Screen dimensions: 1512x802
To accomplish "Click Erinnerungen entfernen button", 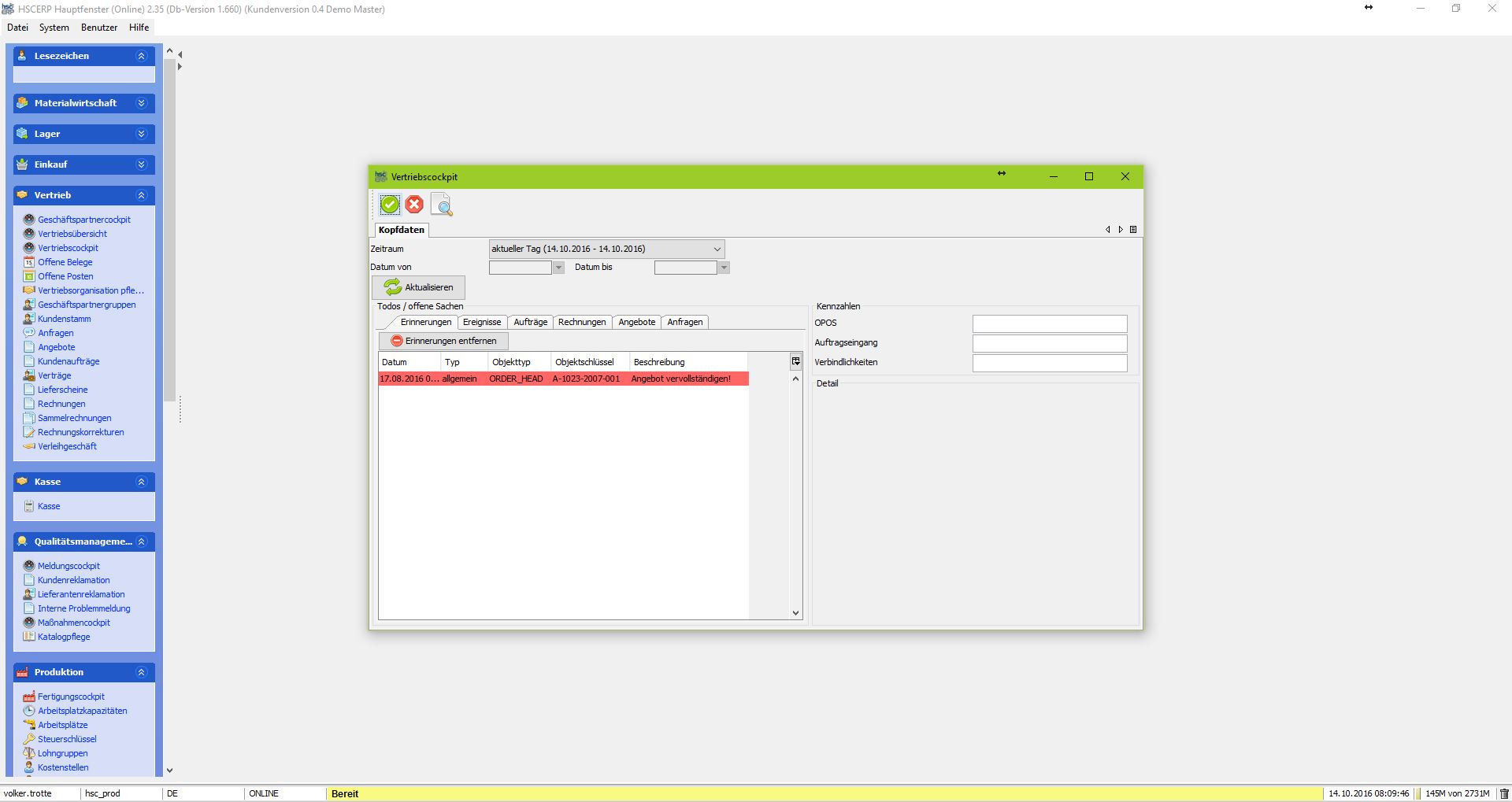I will click(443, 341).
